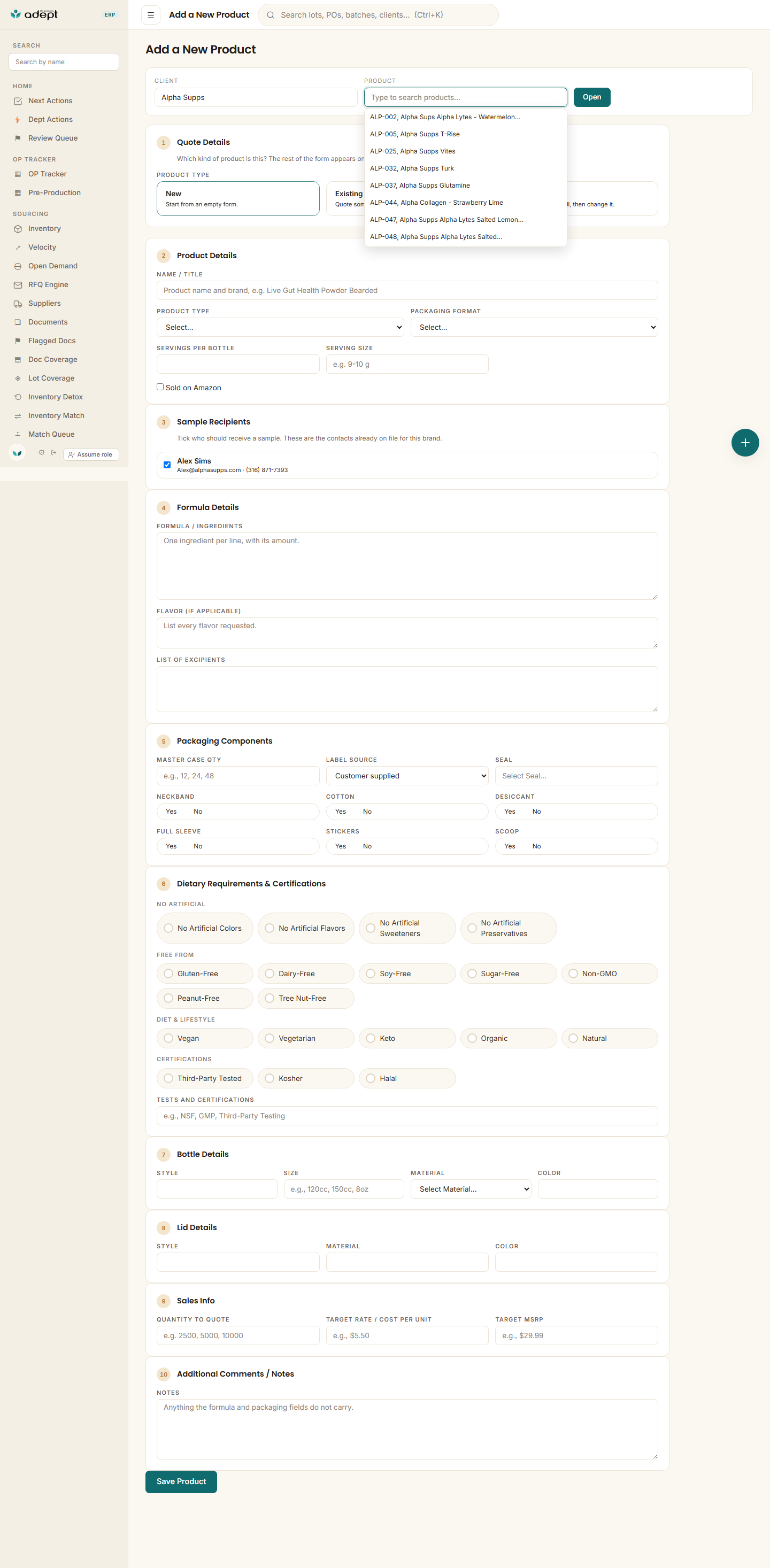Click the Doc Coverage icon

[18, 360]
